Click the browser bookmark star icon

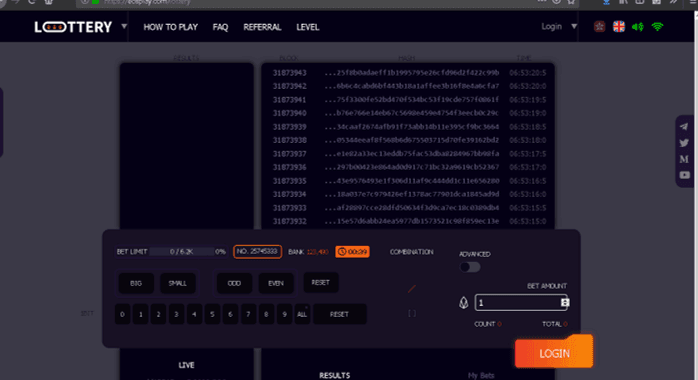click(571, 2)
